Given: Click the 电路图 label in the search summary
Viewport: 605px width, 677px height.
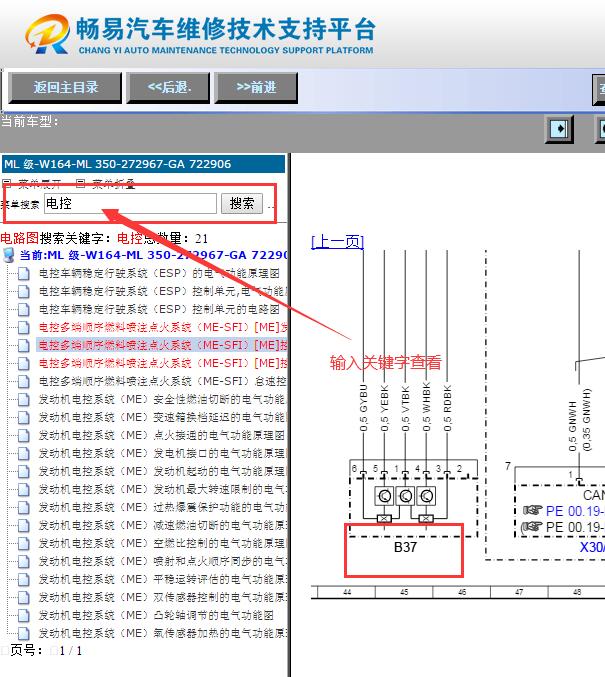Looking at the screenshot, I should point(19,238).
